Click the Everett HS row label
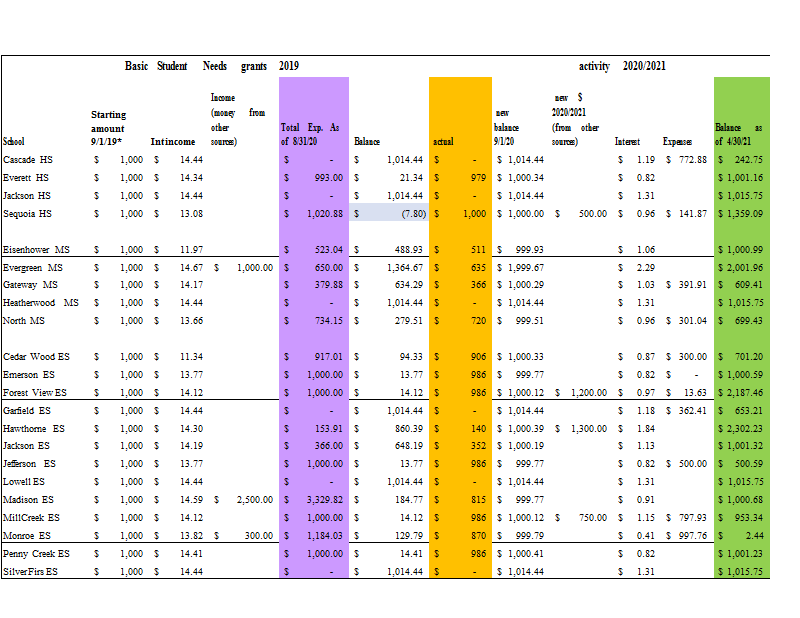 click(26, 178)
